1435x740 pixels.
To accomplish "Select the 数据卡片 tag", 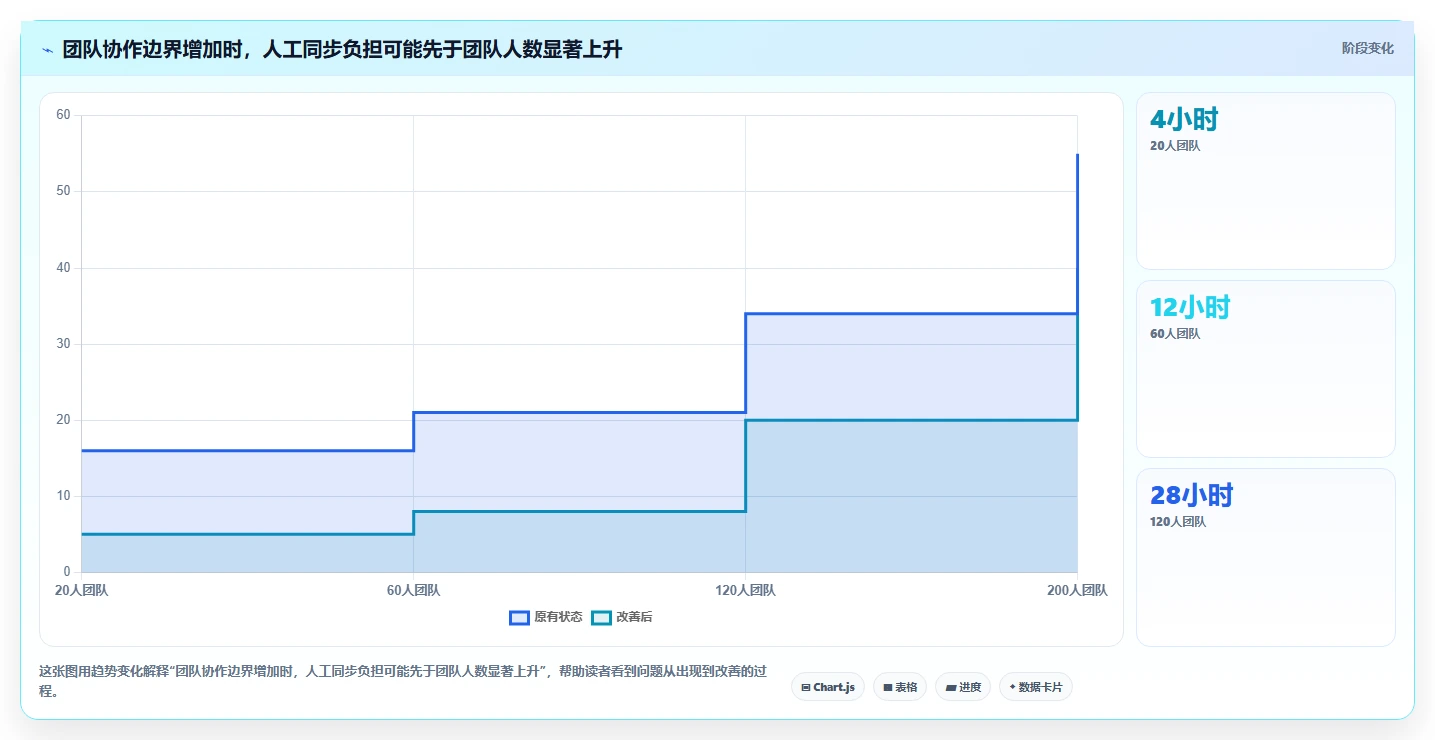I will 1036,687.
